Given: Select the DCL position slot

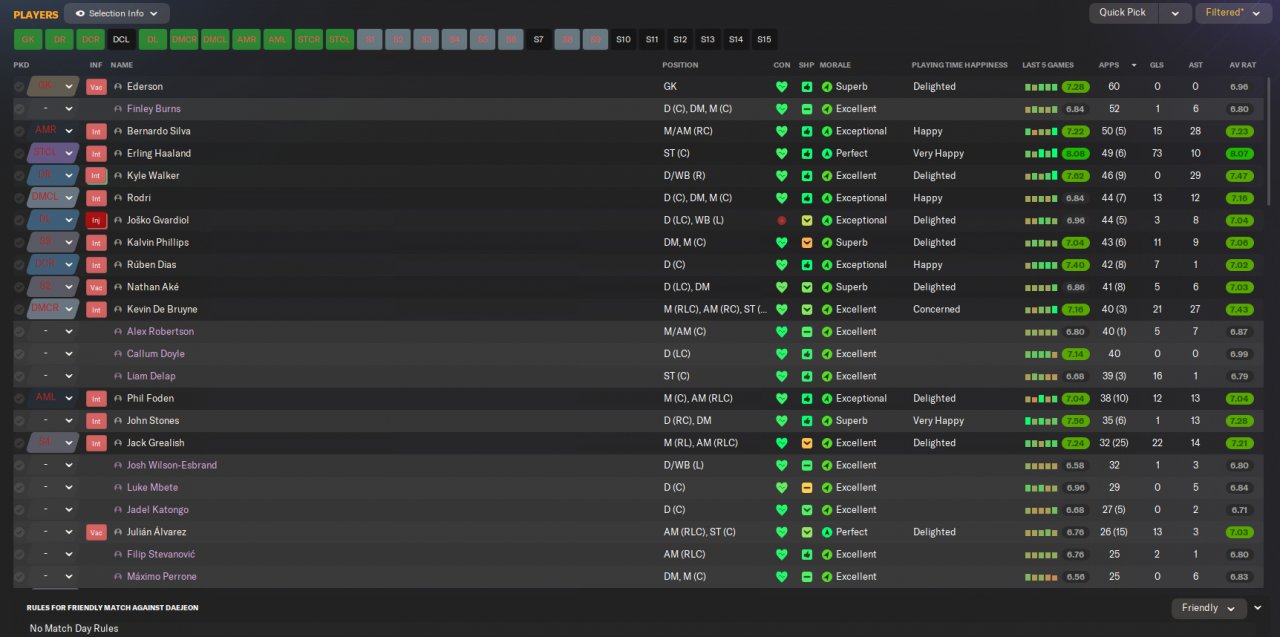Looking at the screenshot, I should (121, 40).
